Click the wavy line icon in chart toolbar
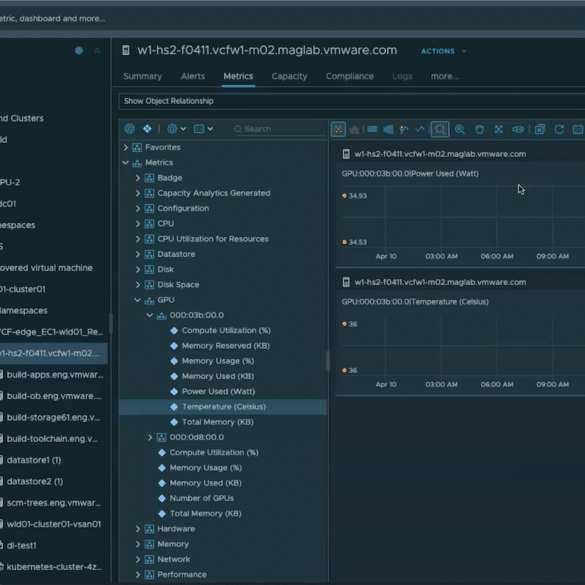This screenshot has height=585, width=585. pyautogui.click(x=420, y=129)
